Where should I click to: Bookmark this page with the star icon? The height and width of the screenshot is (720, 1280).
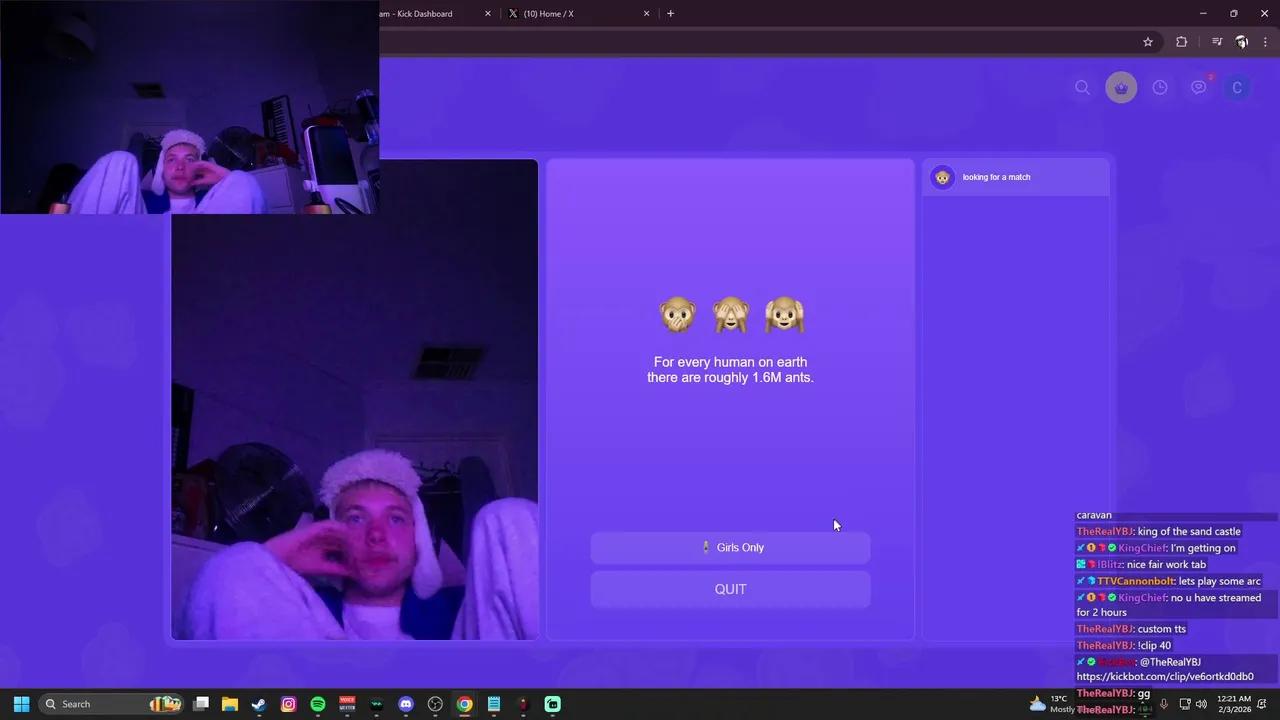[1148, 42]
